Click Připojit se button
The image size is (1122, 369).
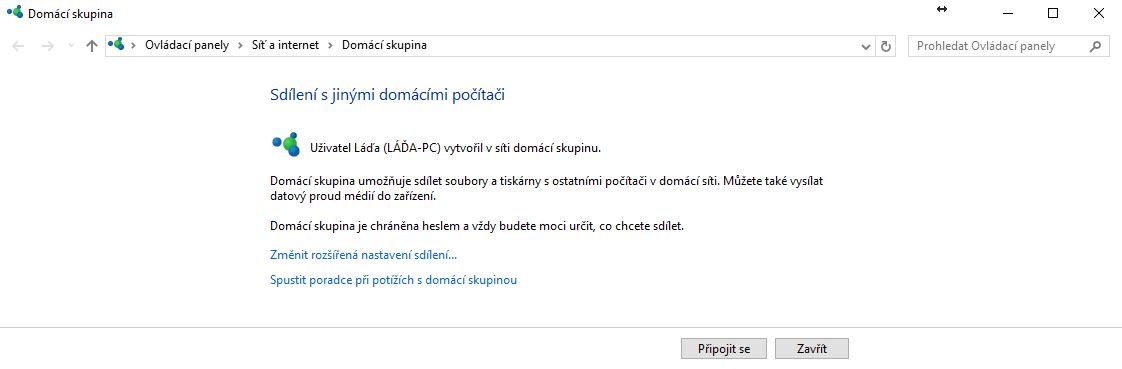click(x=724, y=349)
